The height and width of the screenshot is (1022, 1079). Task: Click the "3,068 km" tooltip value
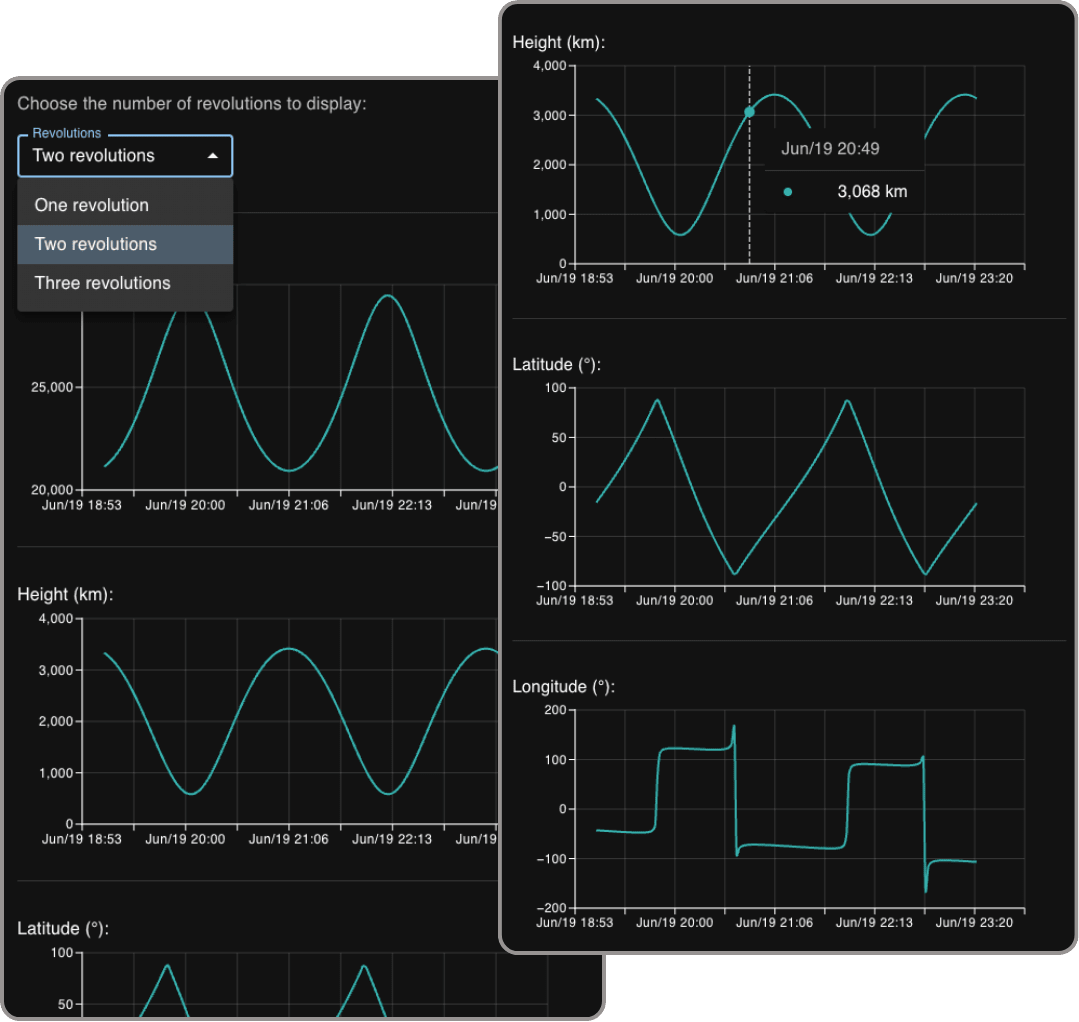point(874,190)
